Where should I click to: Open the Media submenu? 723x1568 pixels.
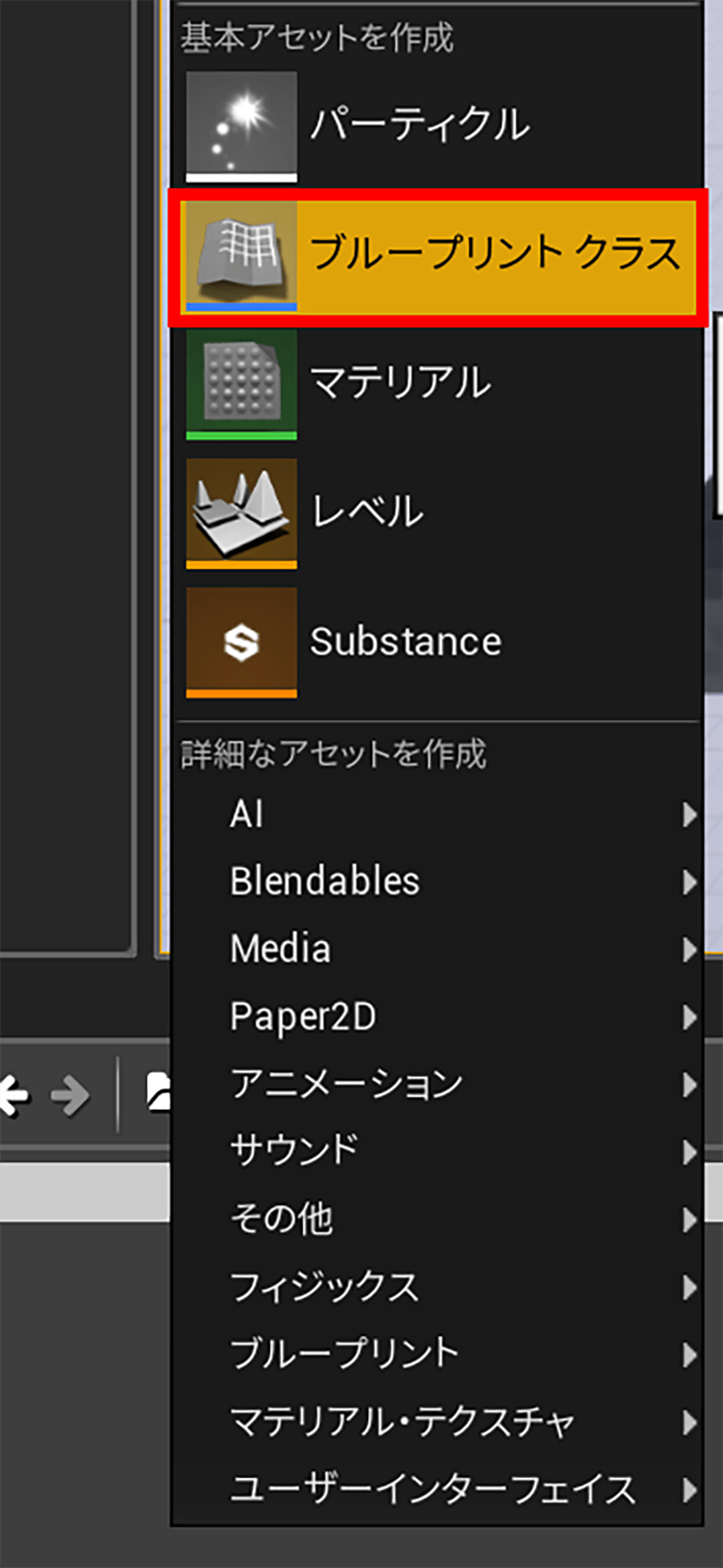(438, 950)
